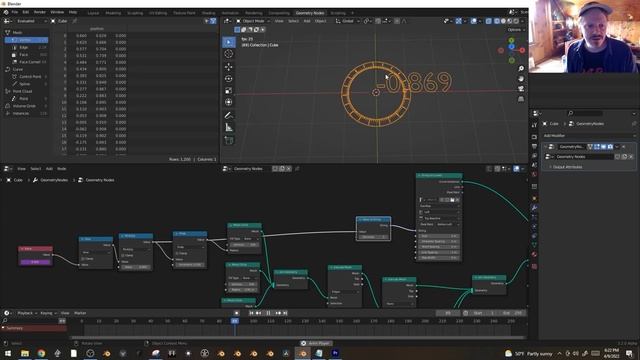Open the Node menu in node editor
The height and width of the screenshot is (360, 640).
pyautogui.click(x=62, y=169)
